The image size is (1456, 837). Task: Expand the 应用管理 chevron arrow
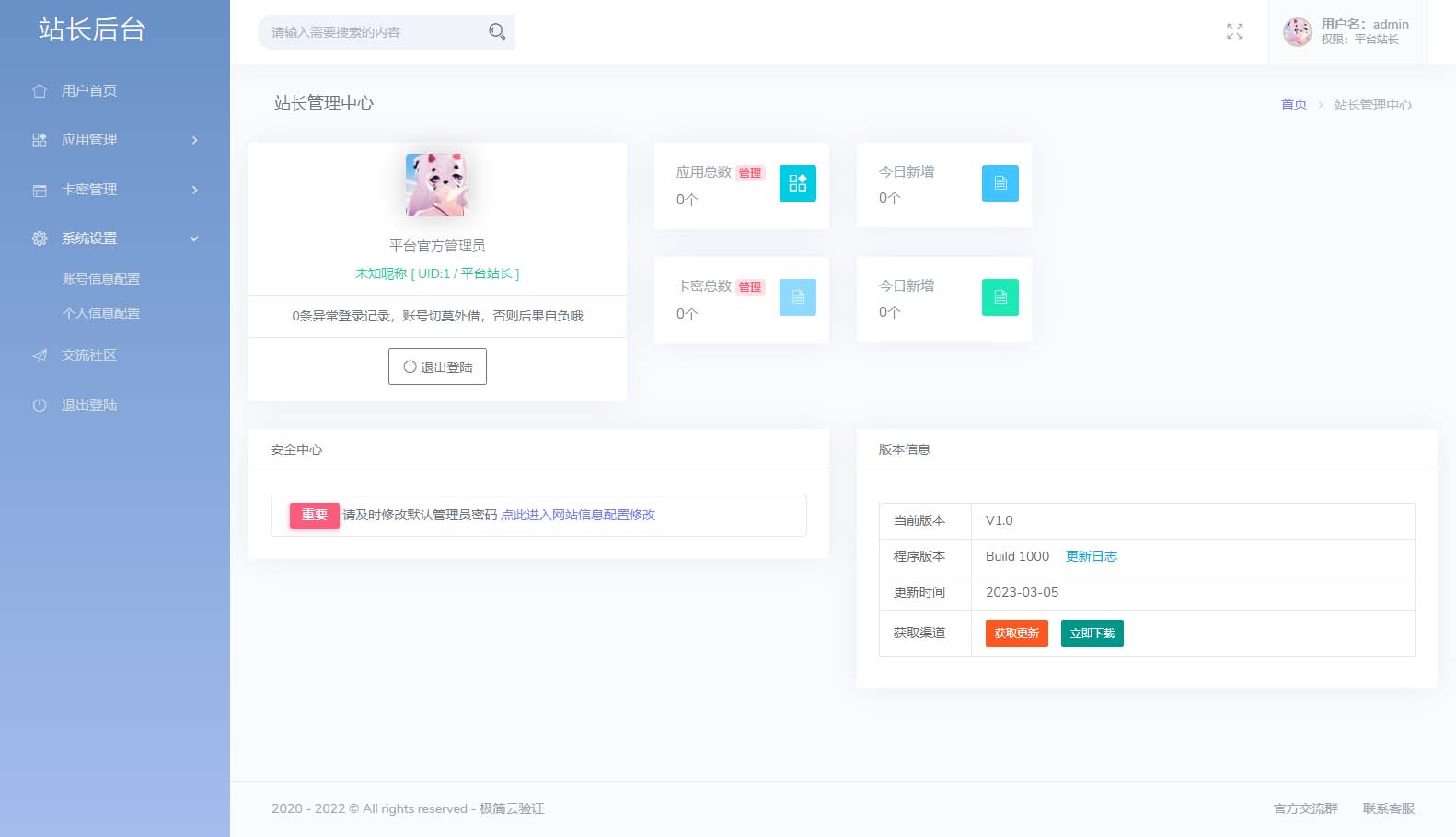coord(194,140)
